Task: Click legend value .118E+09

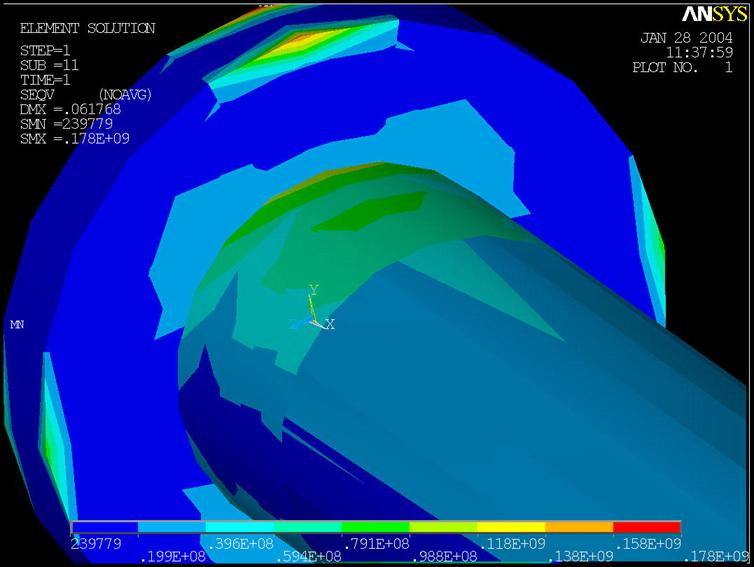Action: point(512,544)
